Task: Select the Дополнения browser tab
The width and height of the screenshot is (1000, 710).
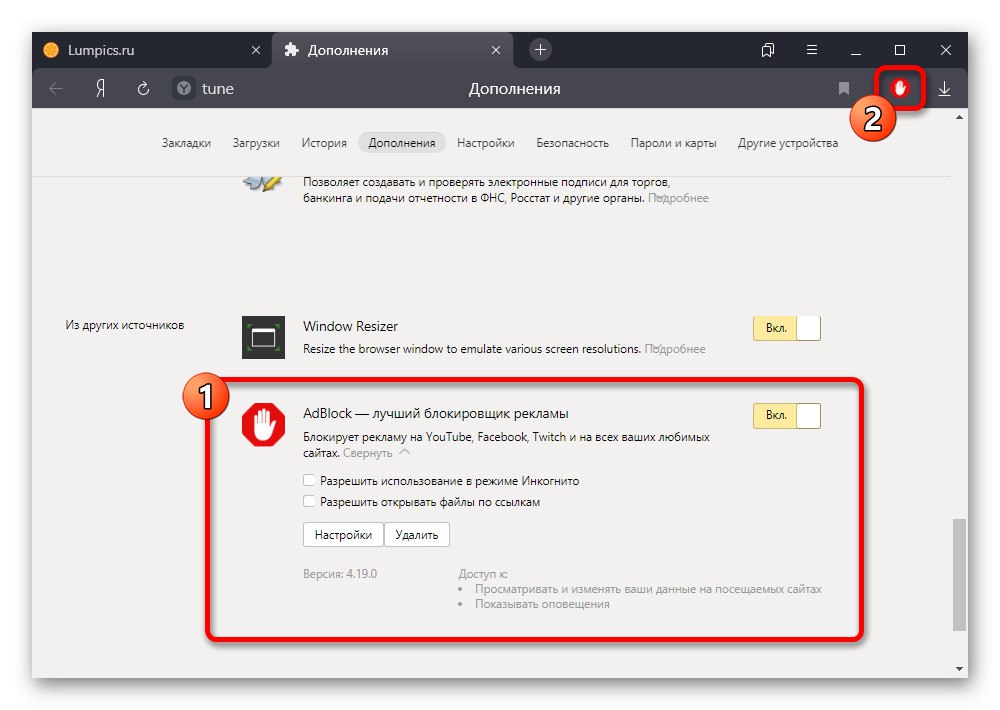Action: (x=392, y=50)
